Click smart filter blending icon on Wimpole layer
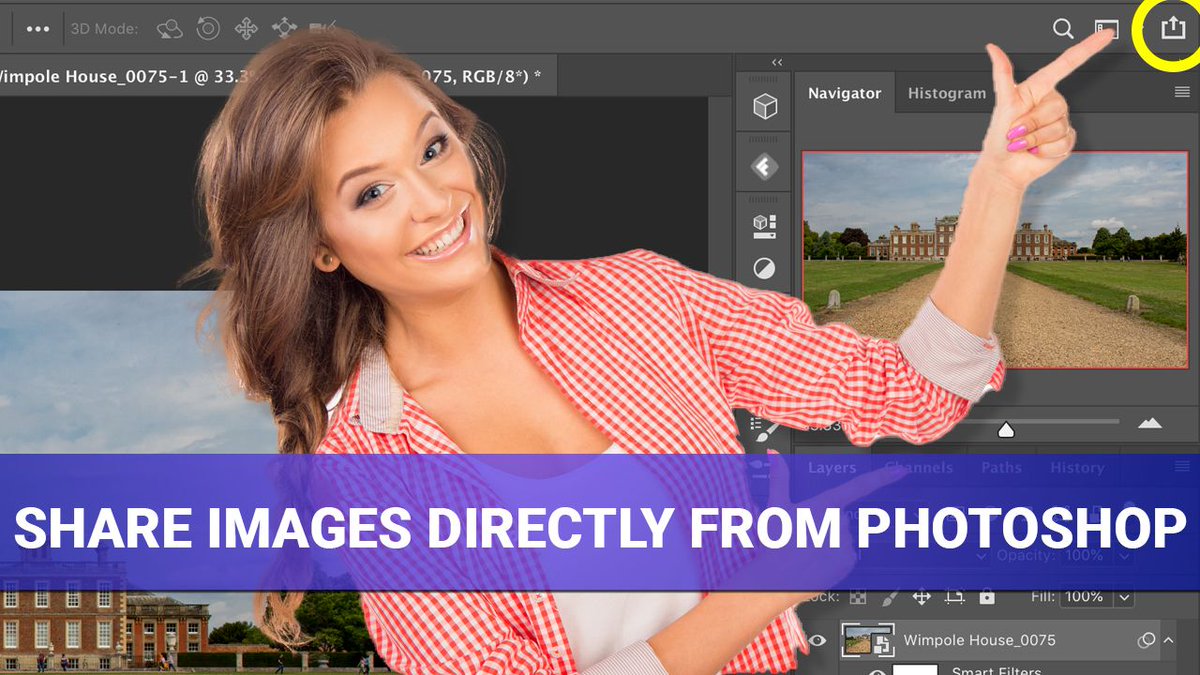This screenshot has width=1200, height=675. (1147, 640)
